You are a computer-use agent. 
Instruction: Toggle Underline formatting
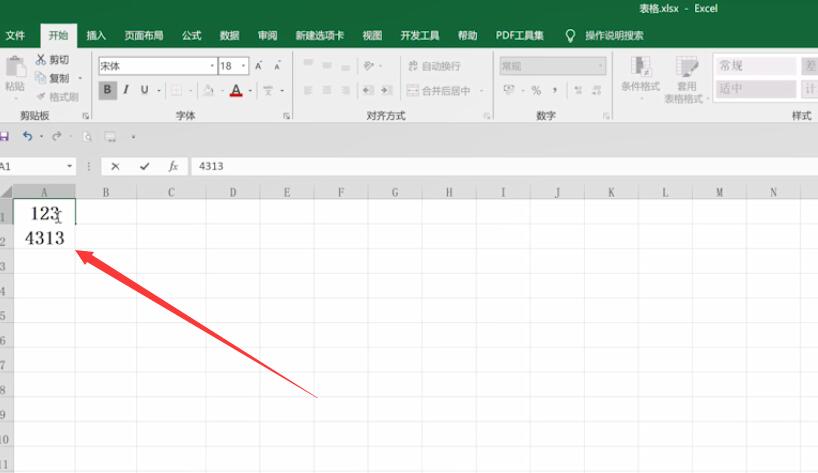[x=145, y=90]
